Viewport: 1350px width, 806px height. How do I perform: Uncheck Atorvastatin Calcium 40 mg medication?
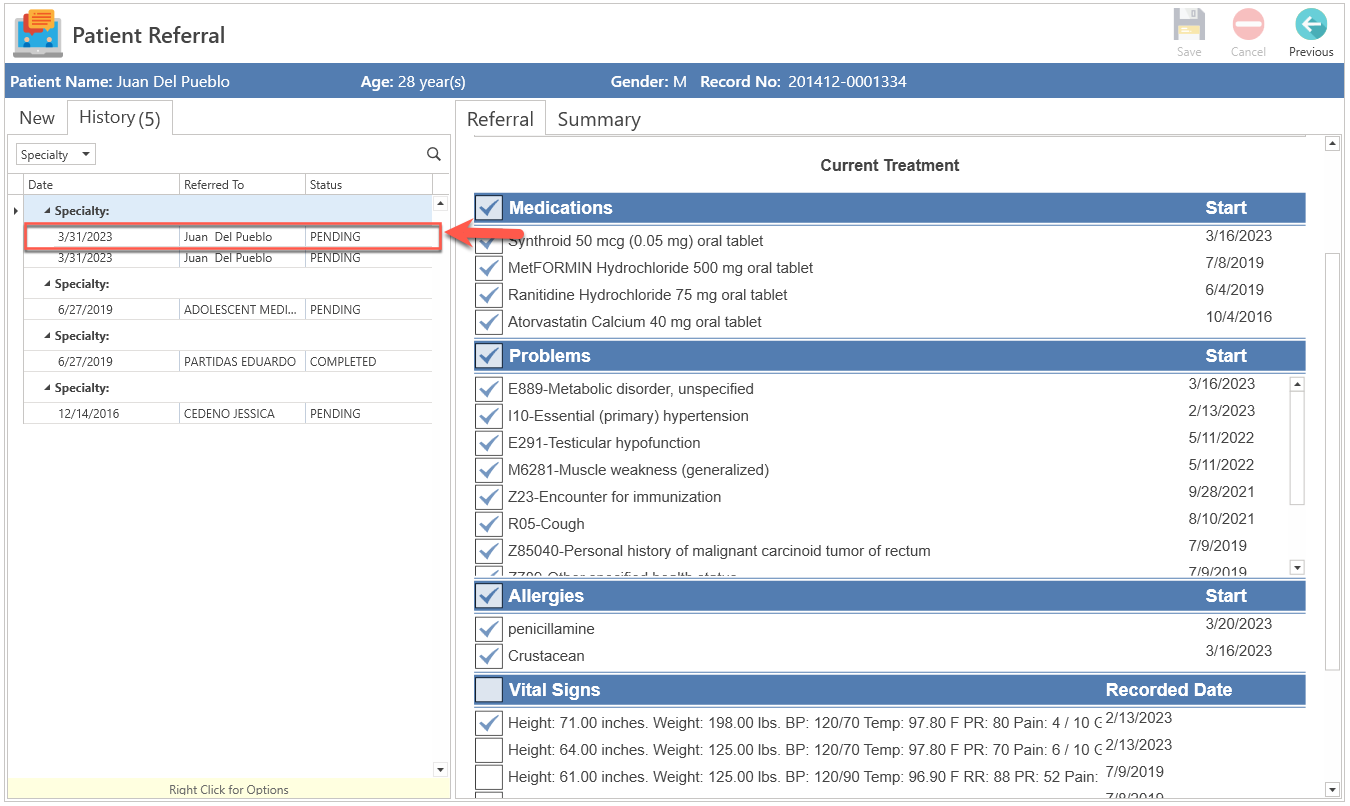[489, 322]
